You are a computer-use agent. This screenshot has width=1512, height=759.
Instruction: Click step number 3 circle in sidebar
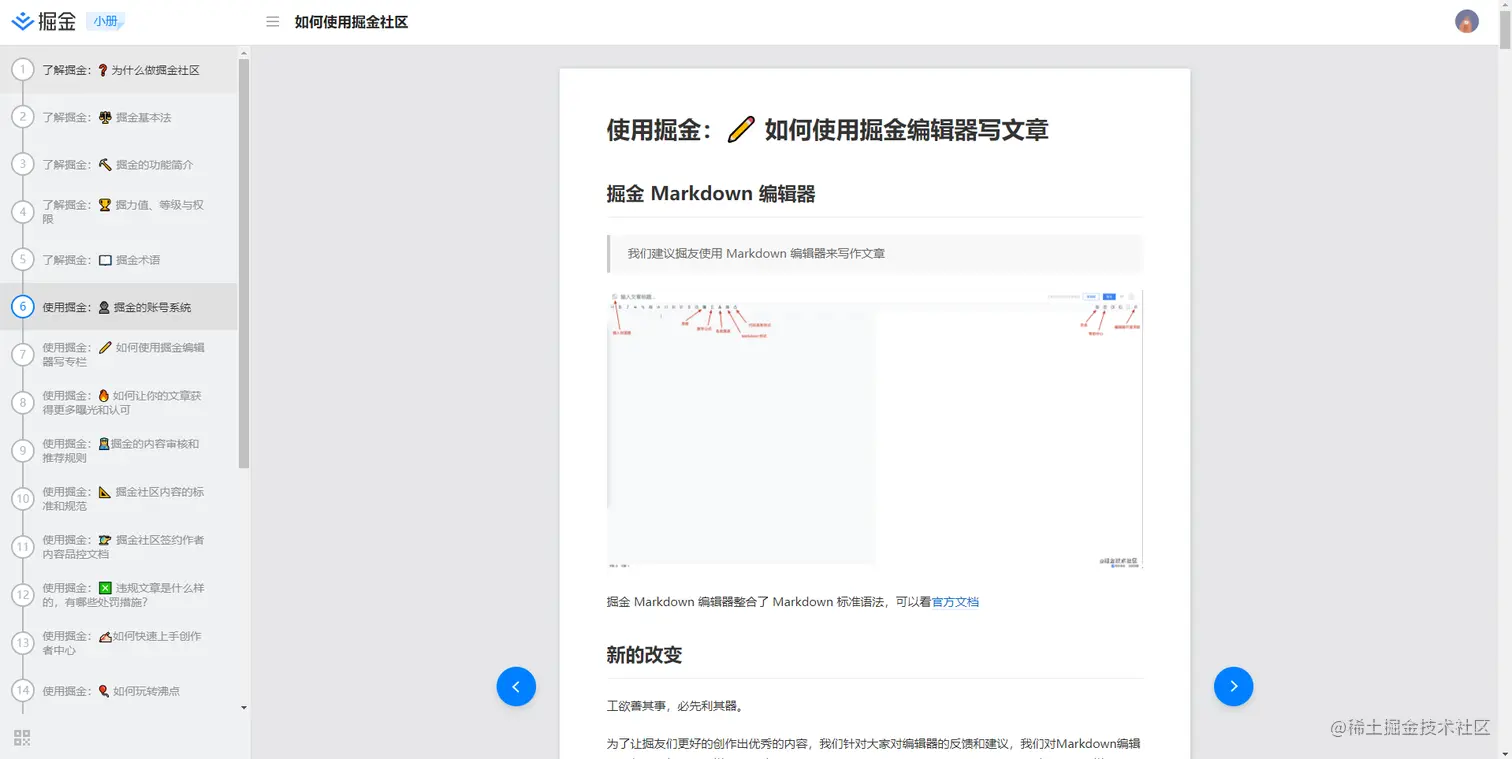coord(22,164)
